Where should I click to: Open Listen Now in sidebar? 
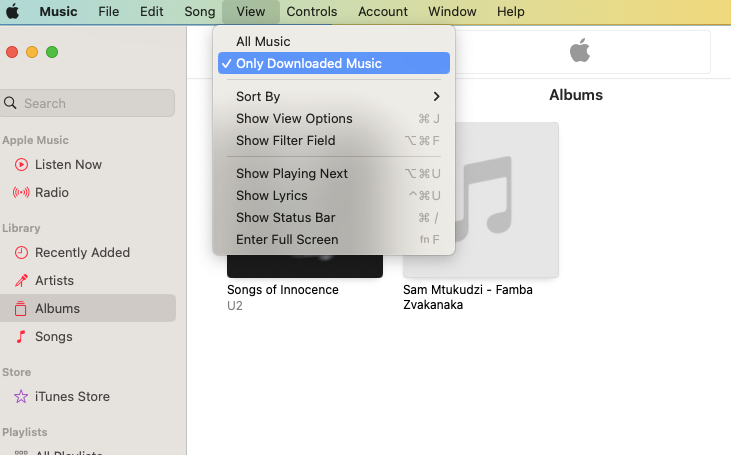[88, 165]
